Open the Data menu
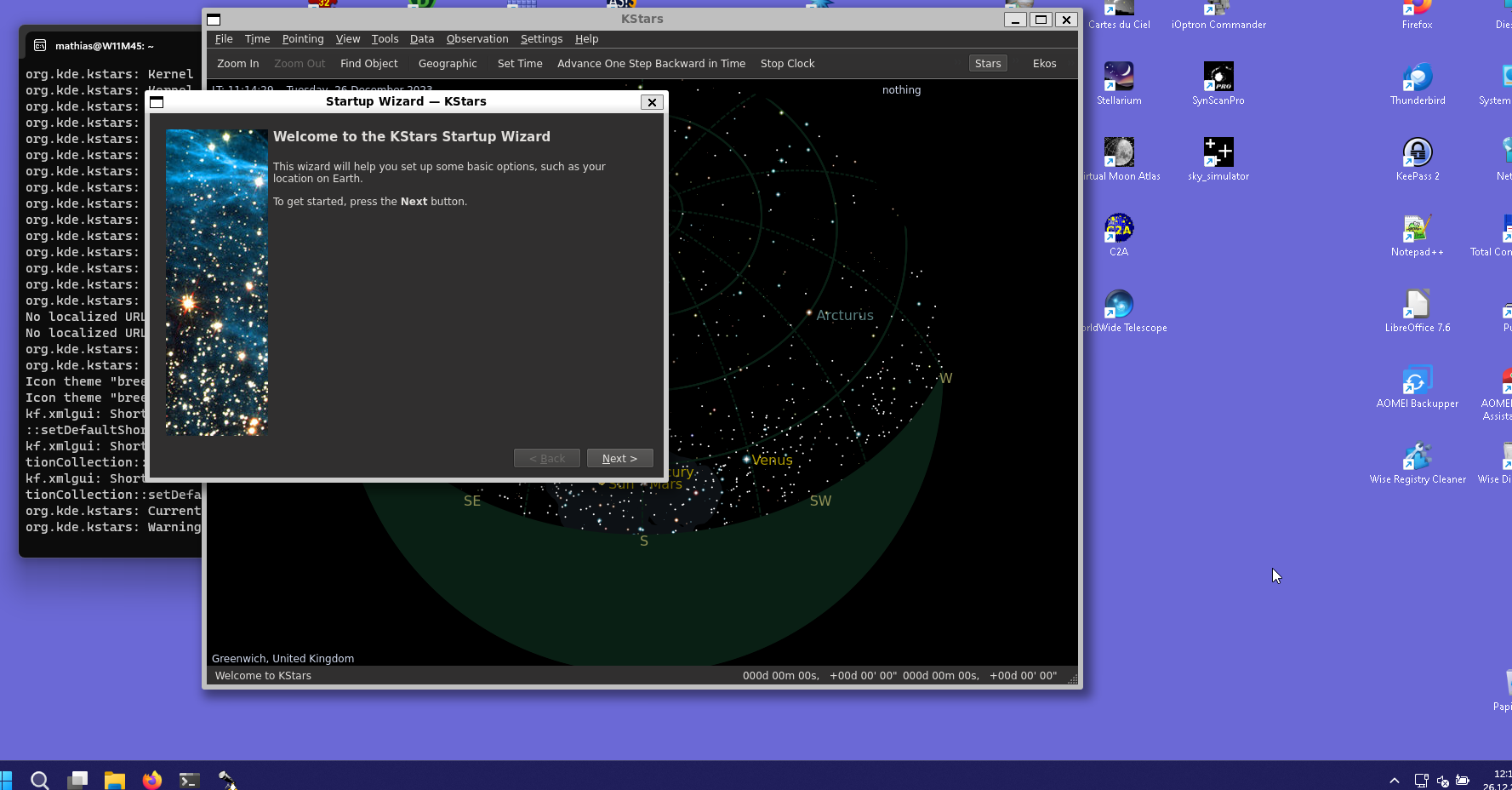Viewport: 1512px width, 790px height. coord(422,39)
